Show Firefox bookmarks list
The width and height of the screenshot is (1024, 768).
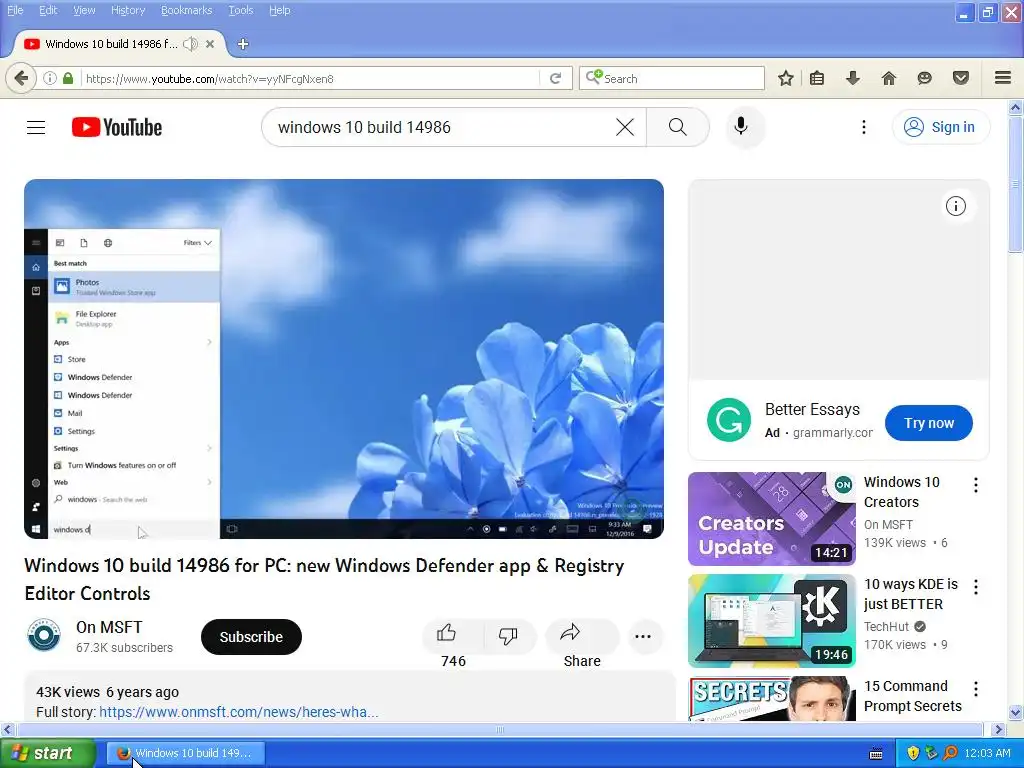coord(817,78)
